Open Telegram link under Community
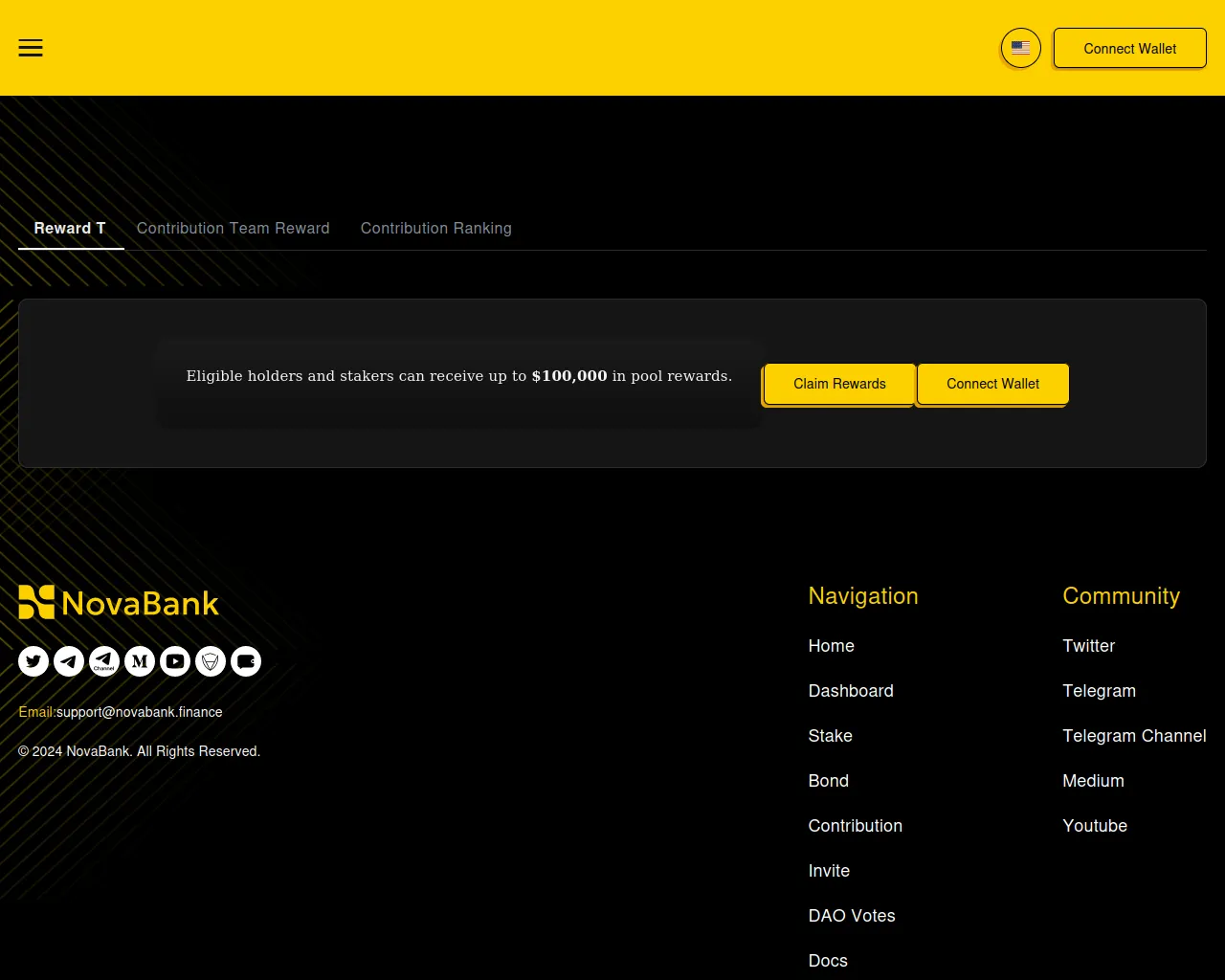The width and height of the screenshot is (1225, 980). pos(1099,691)
